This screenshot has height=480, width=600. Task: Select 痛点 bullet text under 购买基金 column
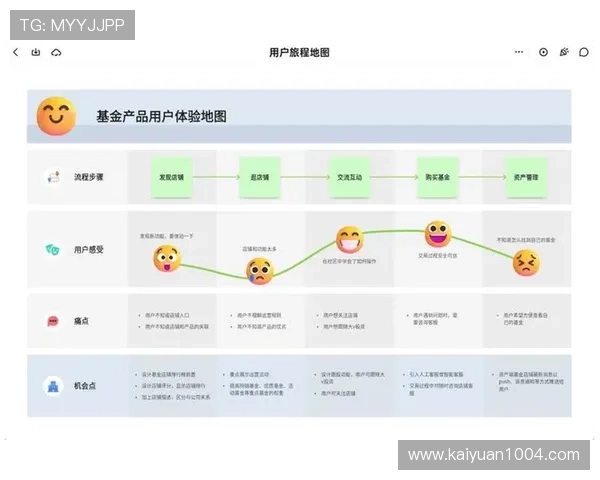tap(432, 319)
